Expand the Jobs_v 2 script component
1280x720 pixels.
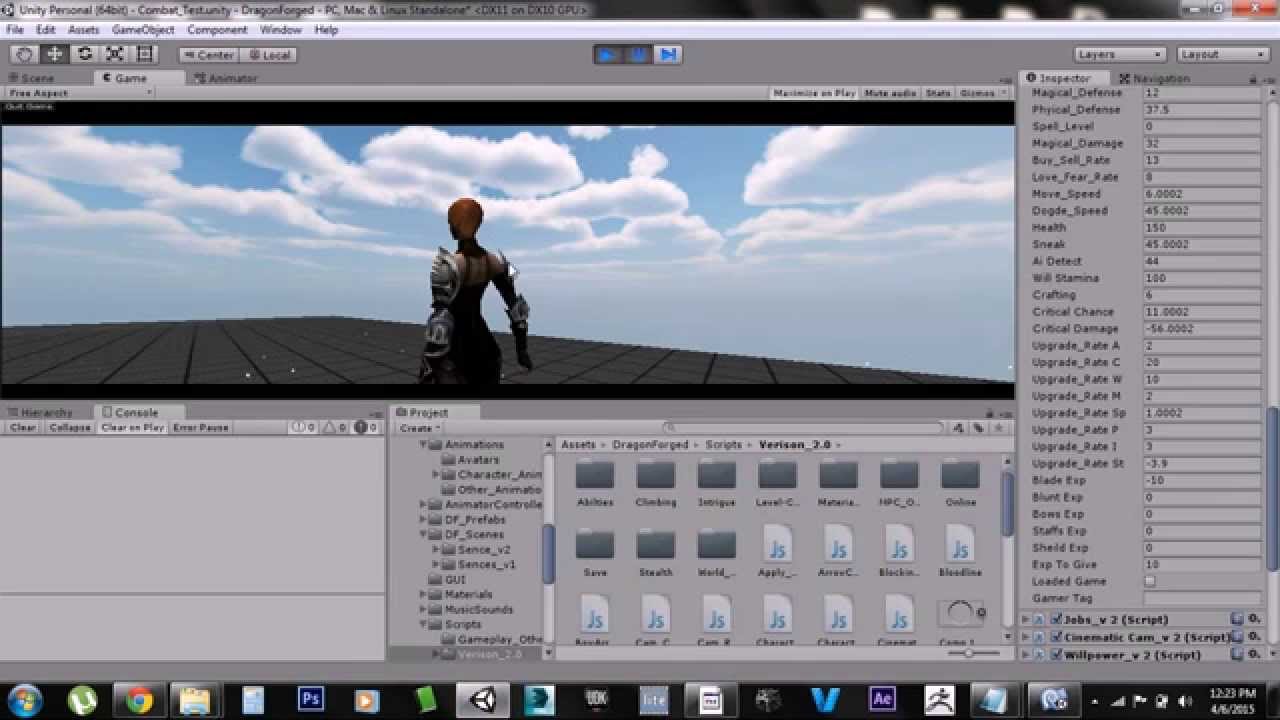pyautogui.click(x=1026, y=620)
